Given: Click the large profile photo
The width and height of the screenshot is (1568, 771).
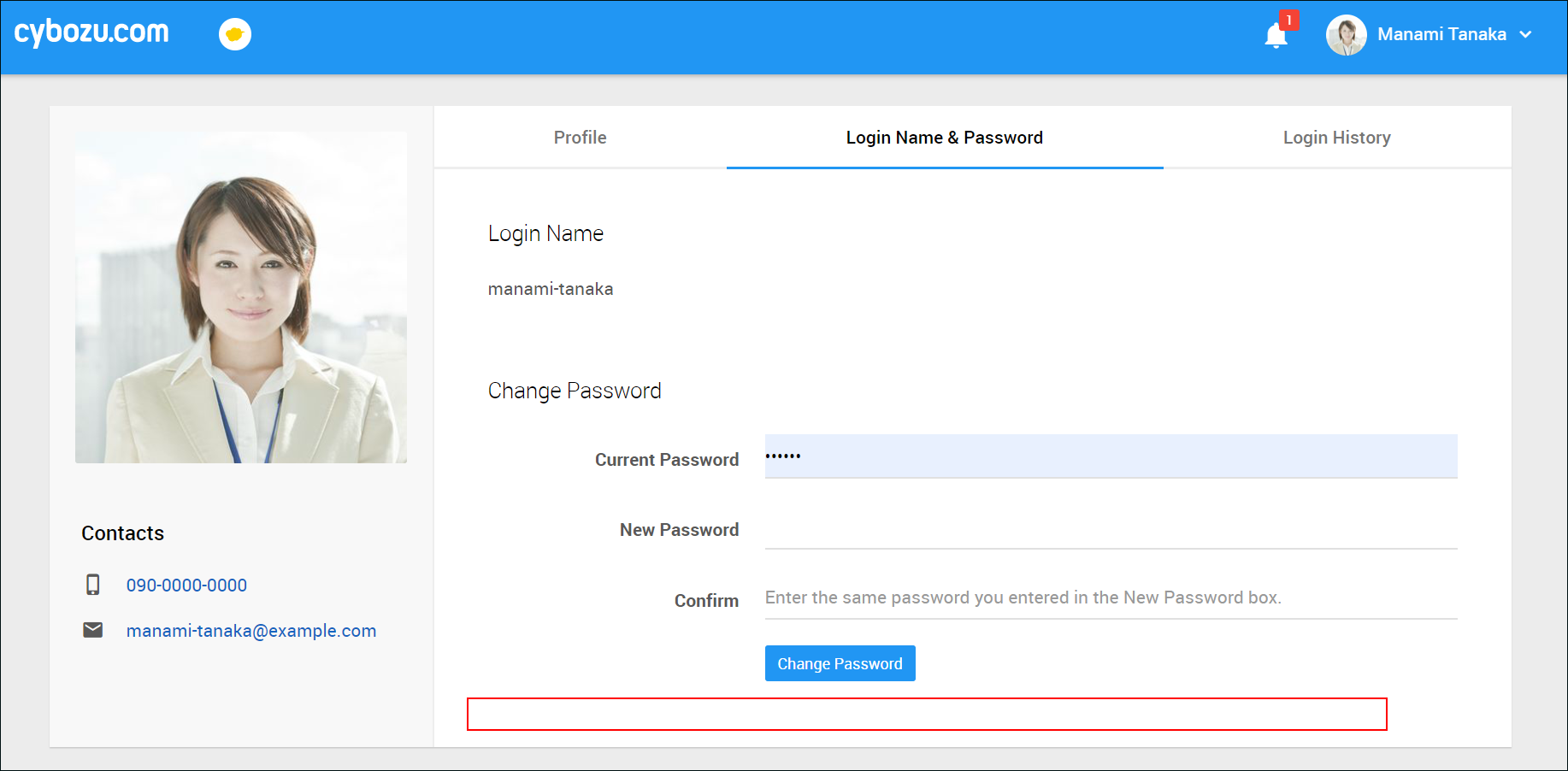Looking at the screenshot, I should tap(241, 297).
